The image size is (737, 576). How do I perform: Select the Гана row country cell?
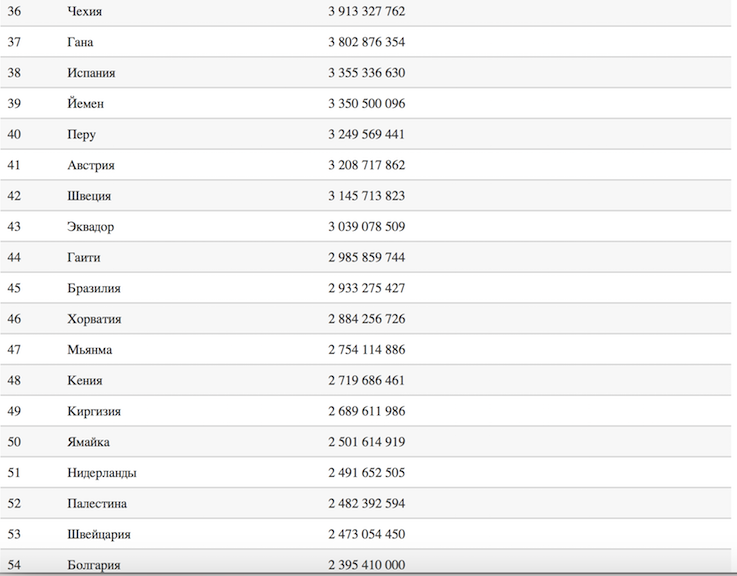[80, 42]
